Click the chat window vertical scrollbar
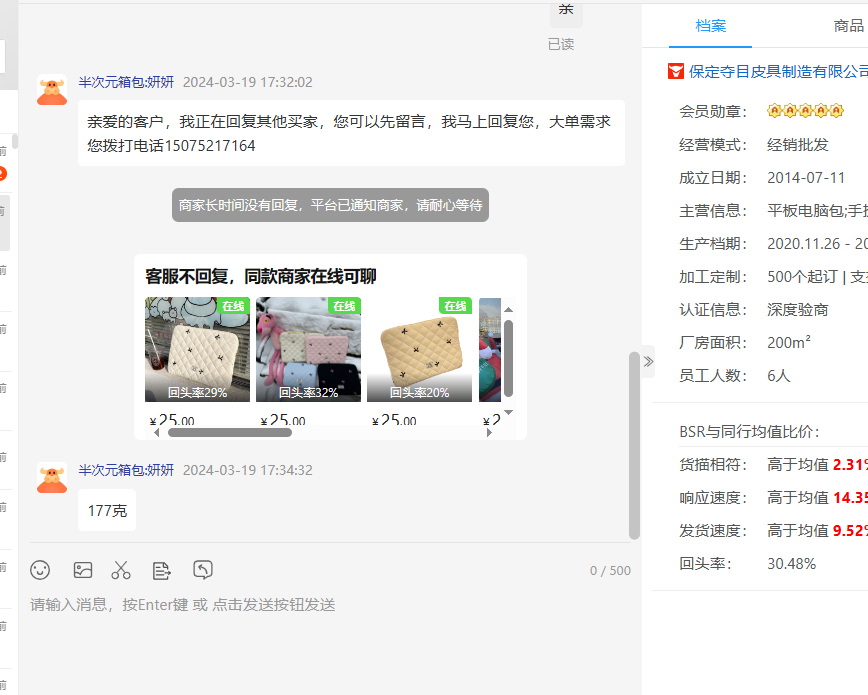Image resolution: width=868 pixels, height=695 pixels. tap(634, 445)
